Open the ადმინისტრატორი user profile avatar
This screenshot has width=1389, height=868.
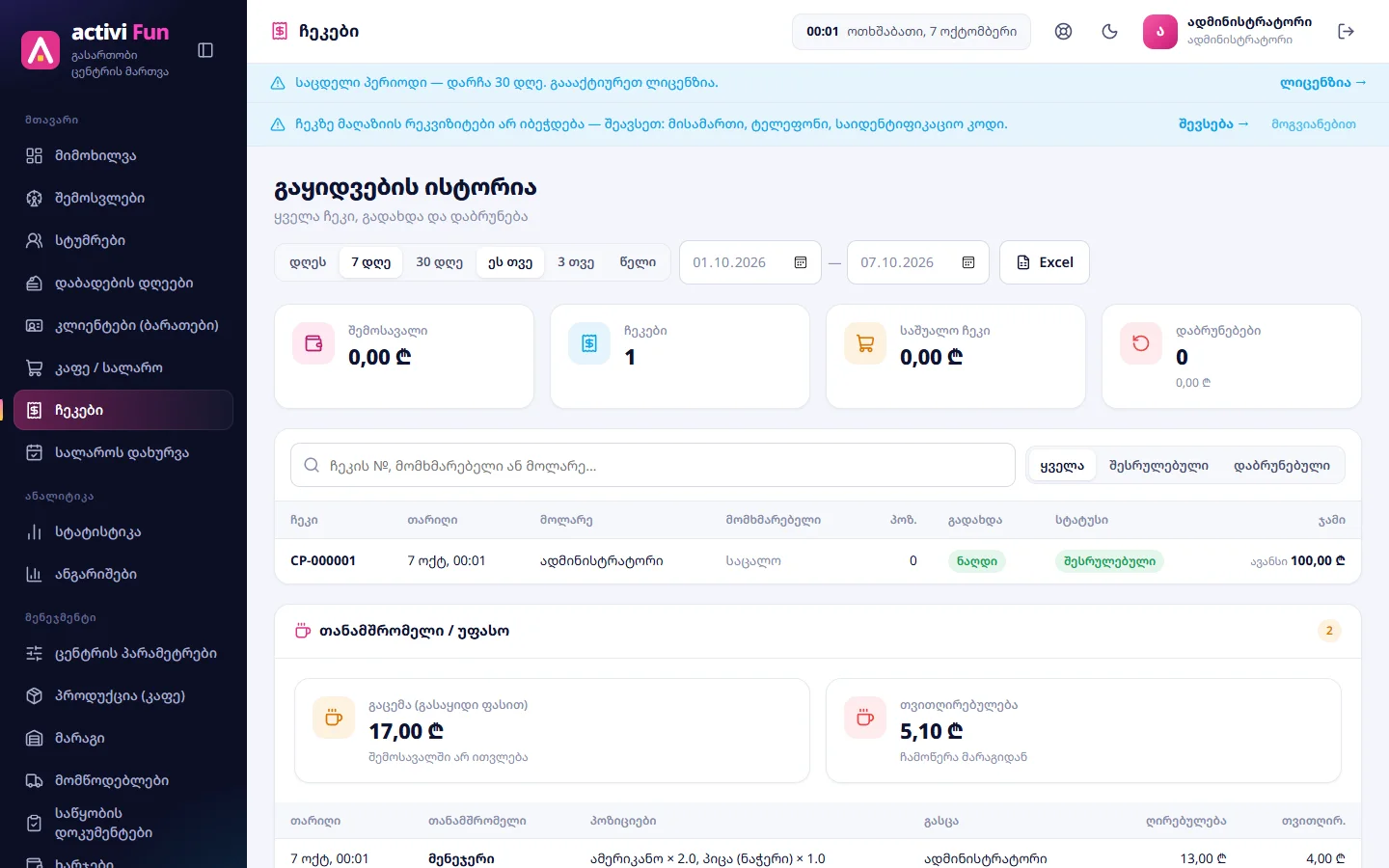tap(1160, 31)
